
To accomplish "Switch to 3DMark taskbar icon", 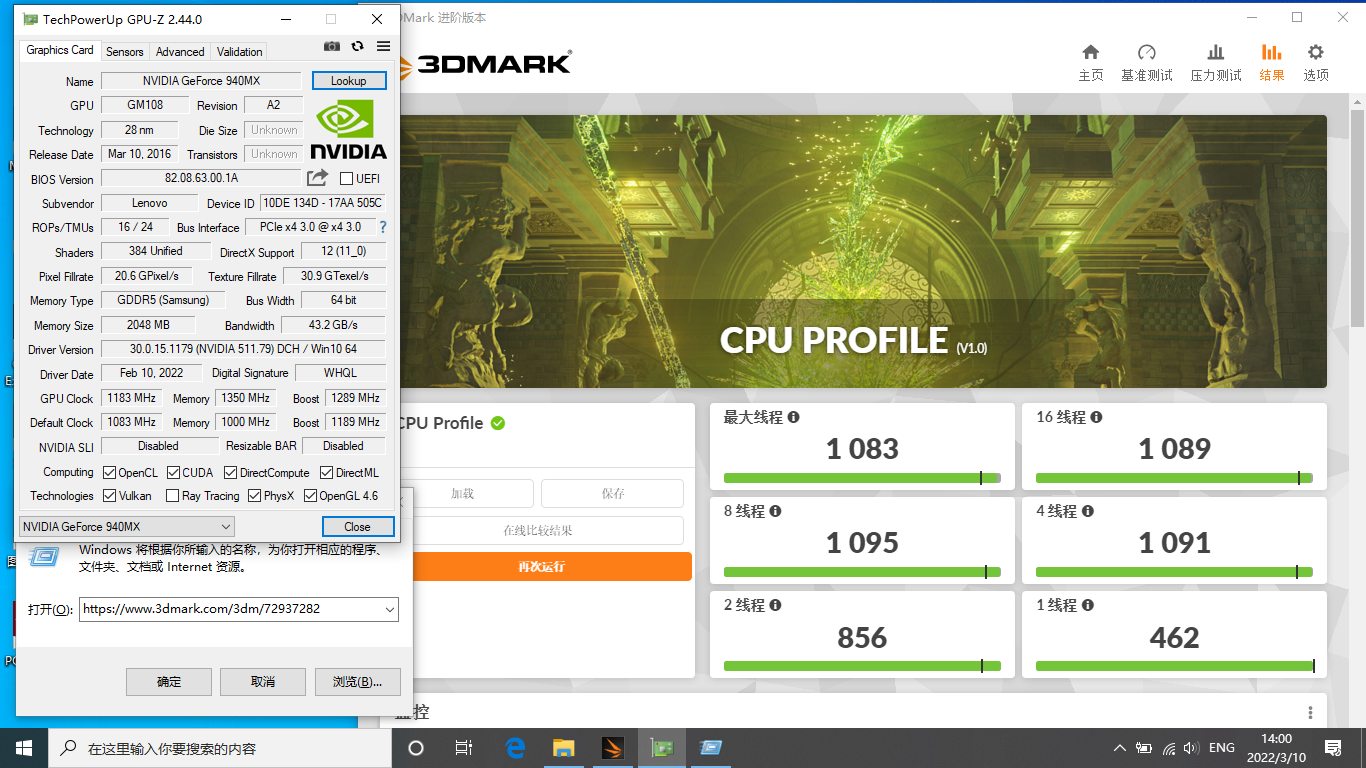I will coord(612,748).
